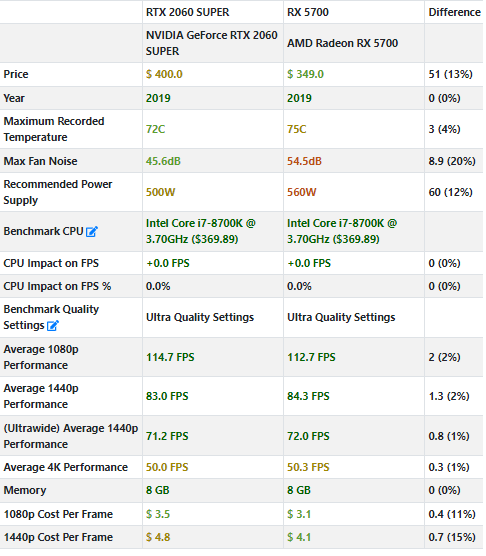Click the RTX 2060 SUPER column header
The height and width of the screenshot is (556, 486).
pos(189,12)
